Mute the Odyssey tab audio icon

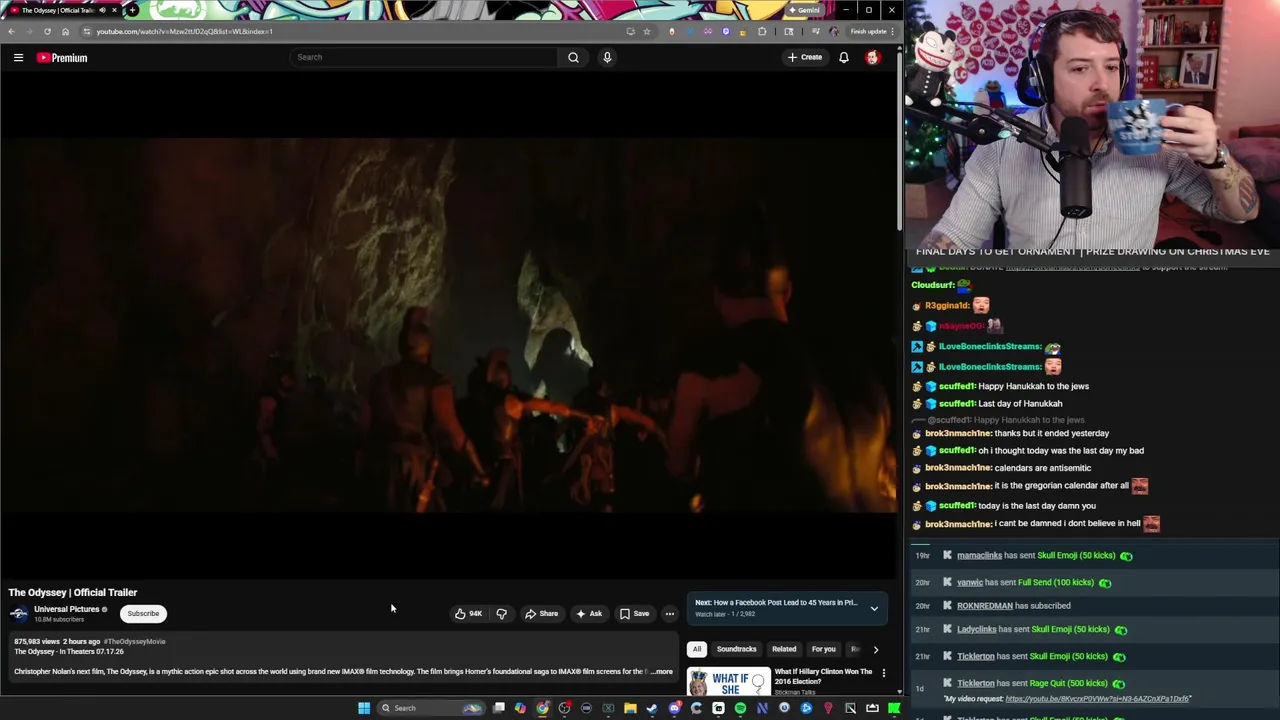pos(102,10)
